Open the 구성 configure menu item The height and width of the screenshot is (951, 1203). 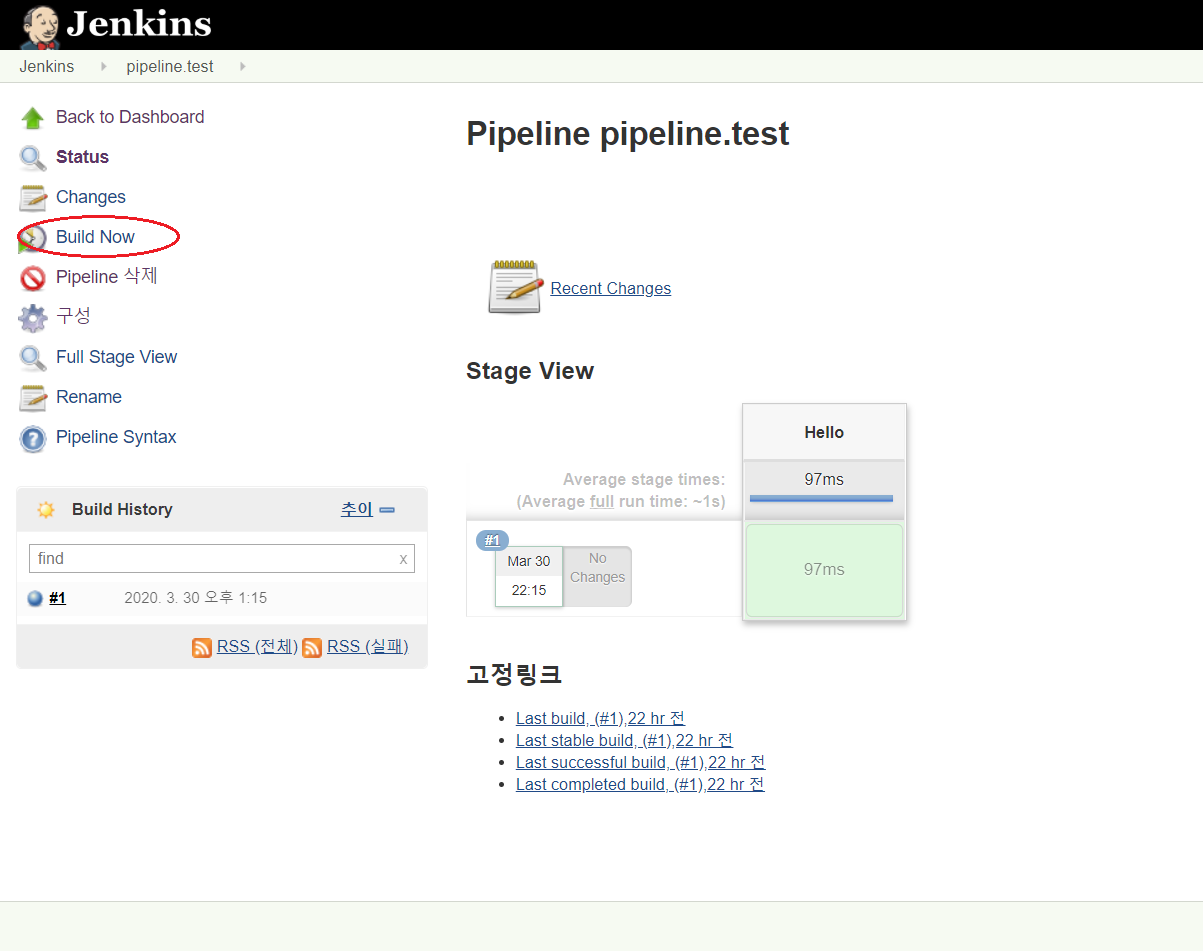point(73,316)
